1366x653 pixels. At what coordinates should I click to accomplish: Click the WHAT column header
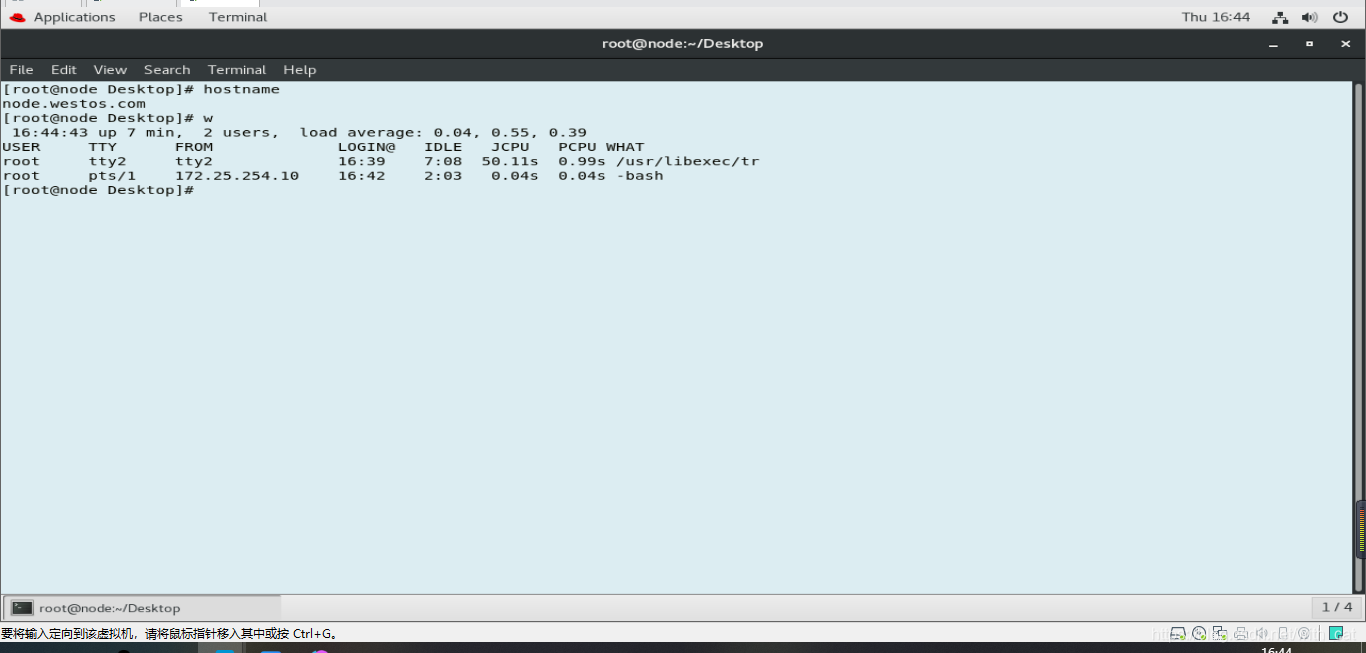click(x=625, y=147)
